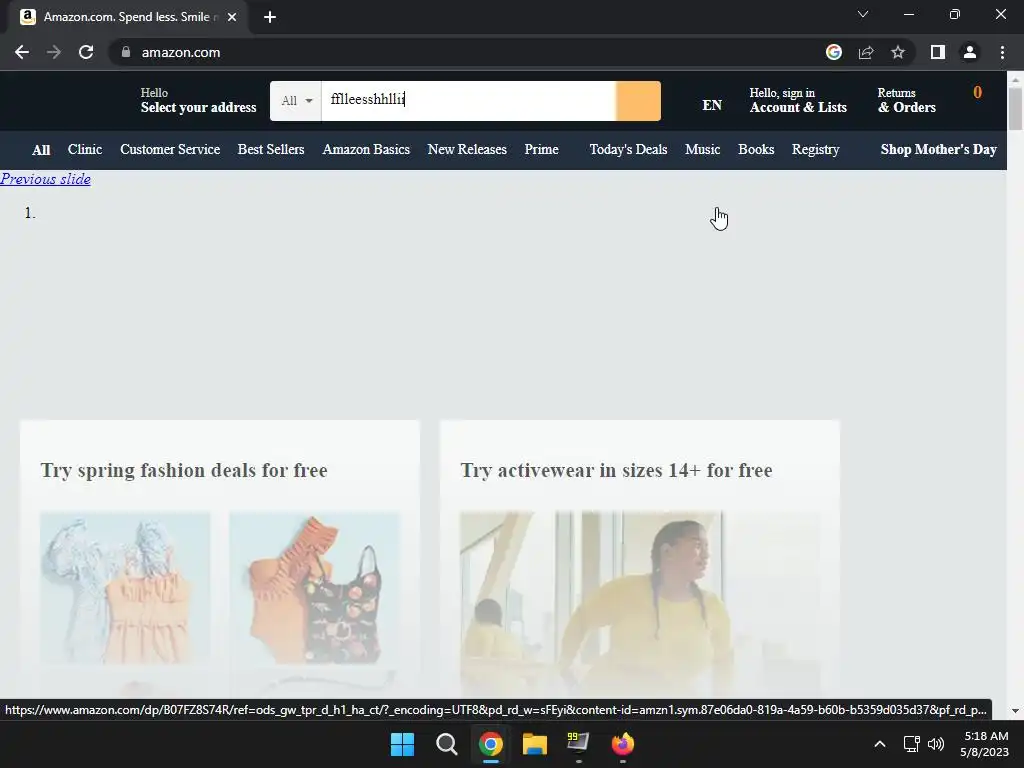Viewport: 1024px width, 768px height.
Task: Open Windows taskbar search
Action: [x=447, y=744]
